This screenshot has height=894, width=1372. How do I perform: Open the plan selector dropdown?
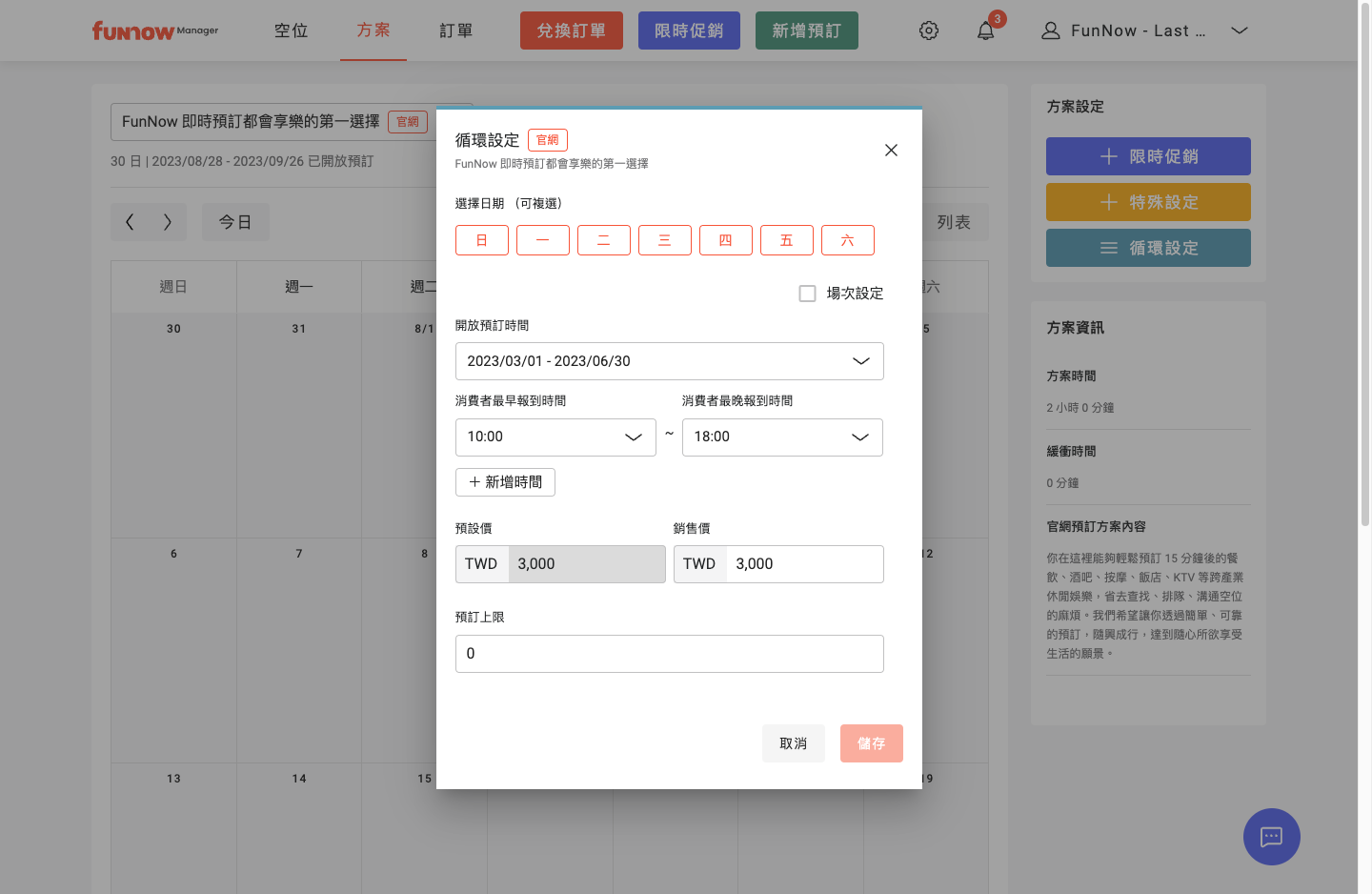(292, 122)
